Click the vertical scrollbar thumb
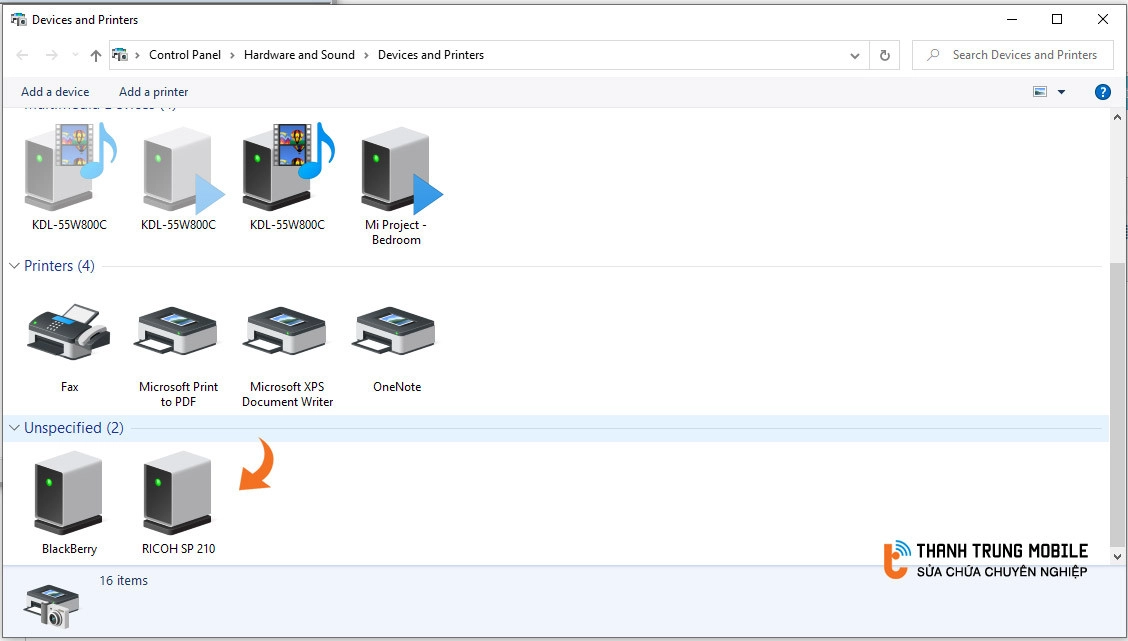 tap(1117, 400)
